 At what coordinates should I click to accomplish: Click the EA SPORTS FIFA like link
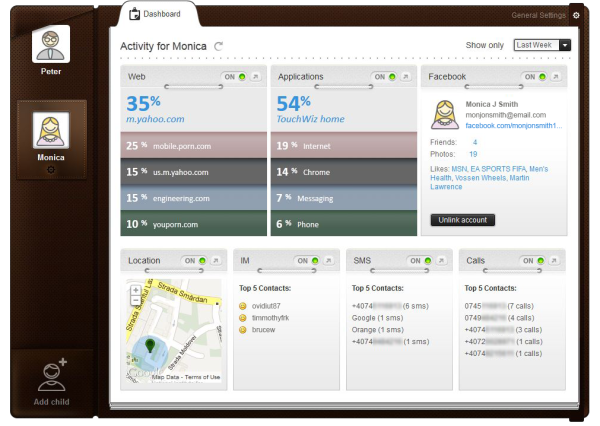click(498, 169)
